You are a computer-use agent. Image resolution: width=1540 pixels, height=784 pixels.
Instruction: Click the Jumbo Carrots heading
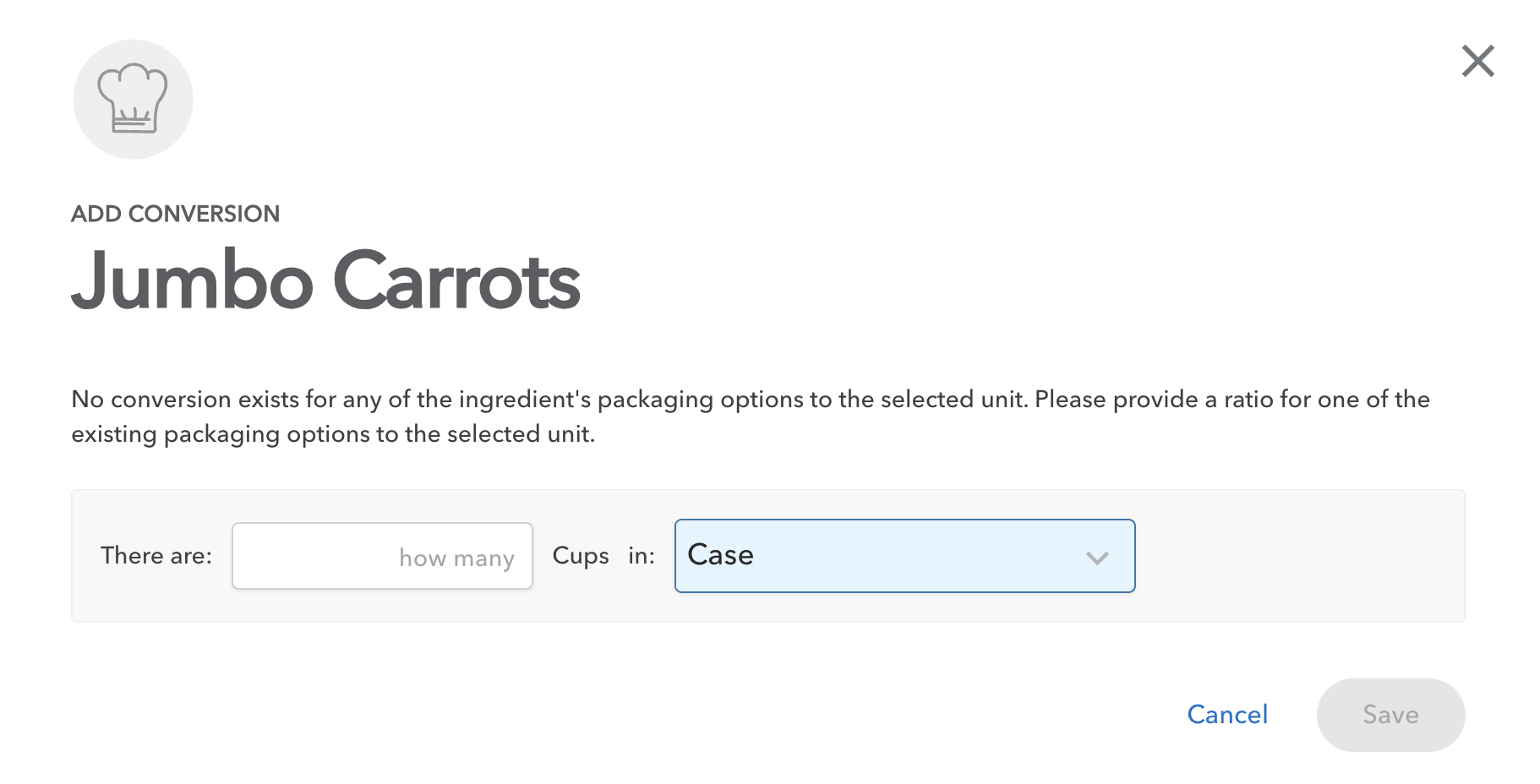pyautogui.click(x=325, y=280)
